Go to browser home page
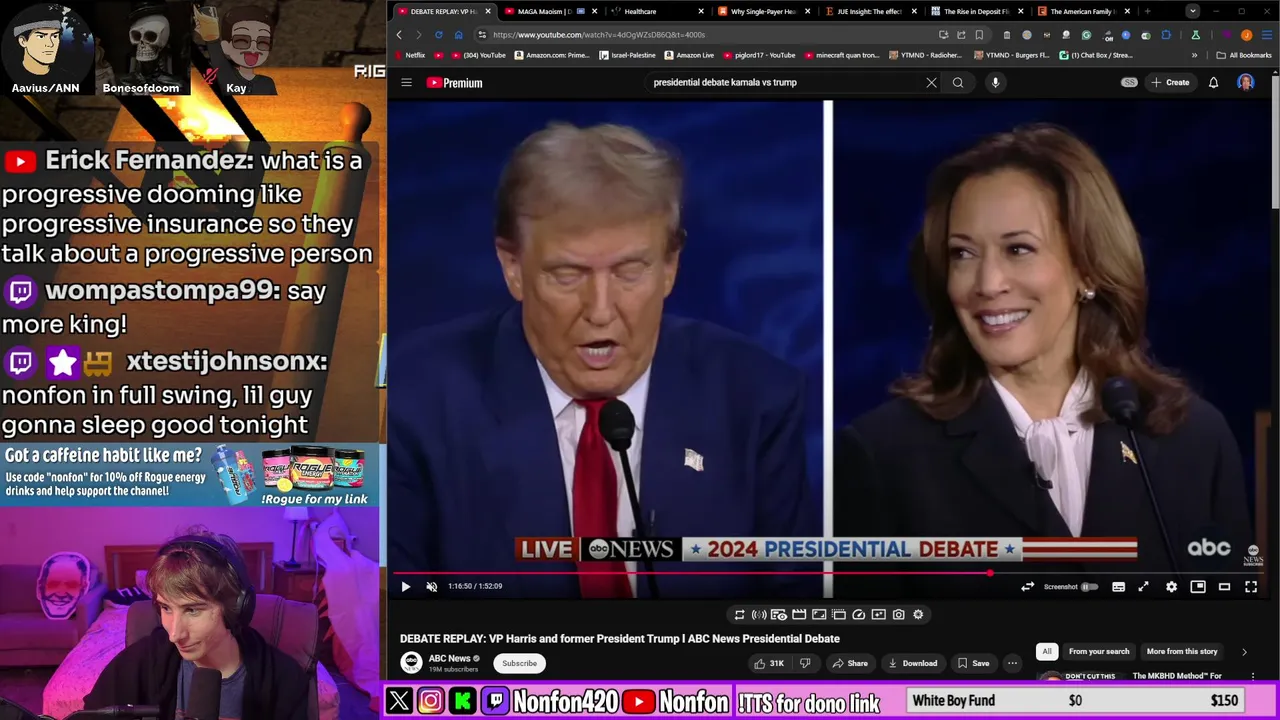Screen dimensions: 1280x720 (459, 35)
